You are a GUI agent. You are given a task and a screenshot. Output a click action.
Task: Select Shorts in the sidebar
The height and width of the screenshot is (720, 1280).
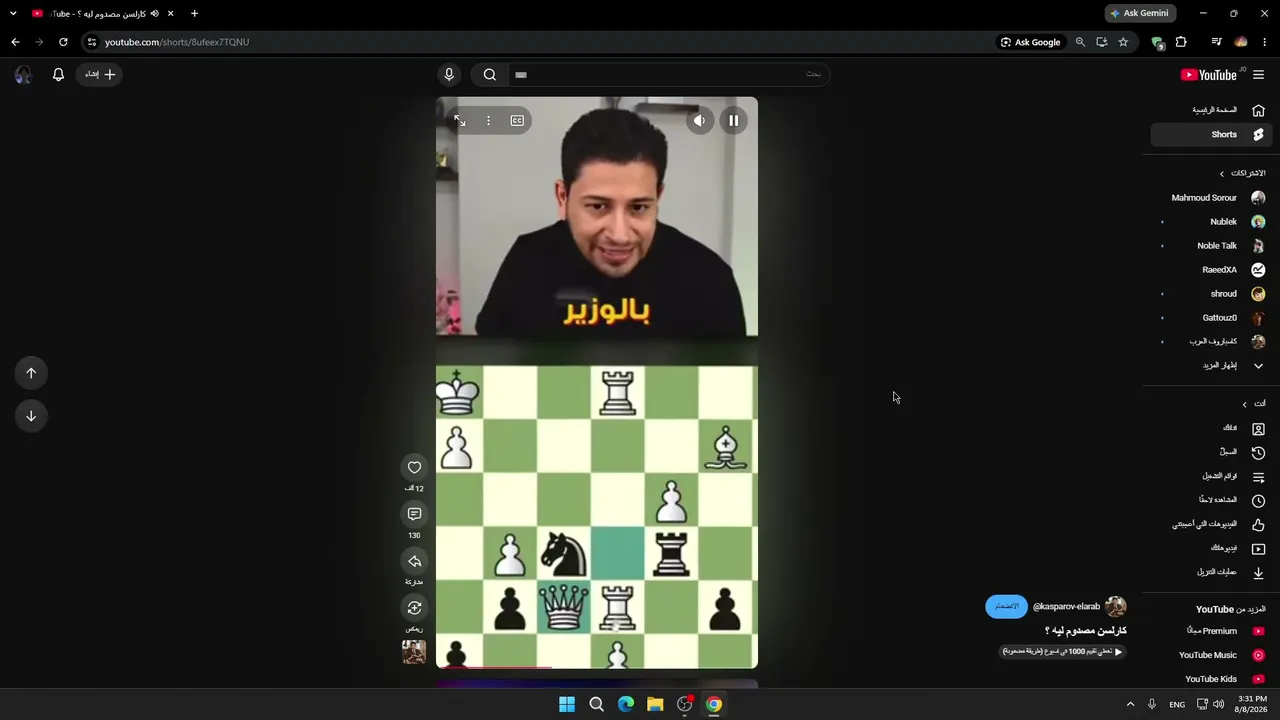pyautogui.click(x=1211, y=134)
